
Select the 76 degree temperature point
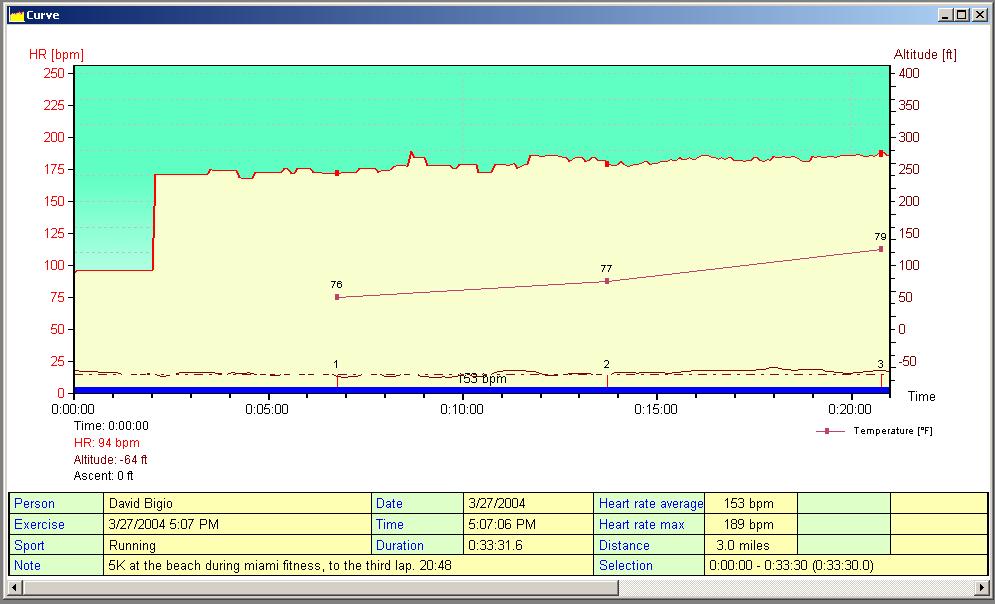[337, 297]
